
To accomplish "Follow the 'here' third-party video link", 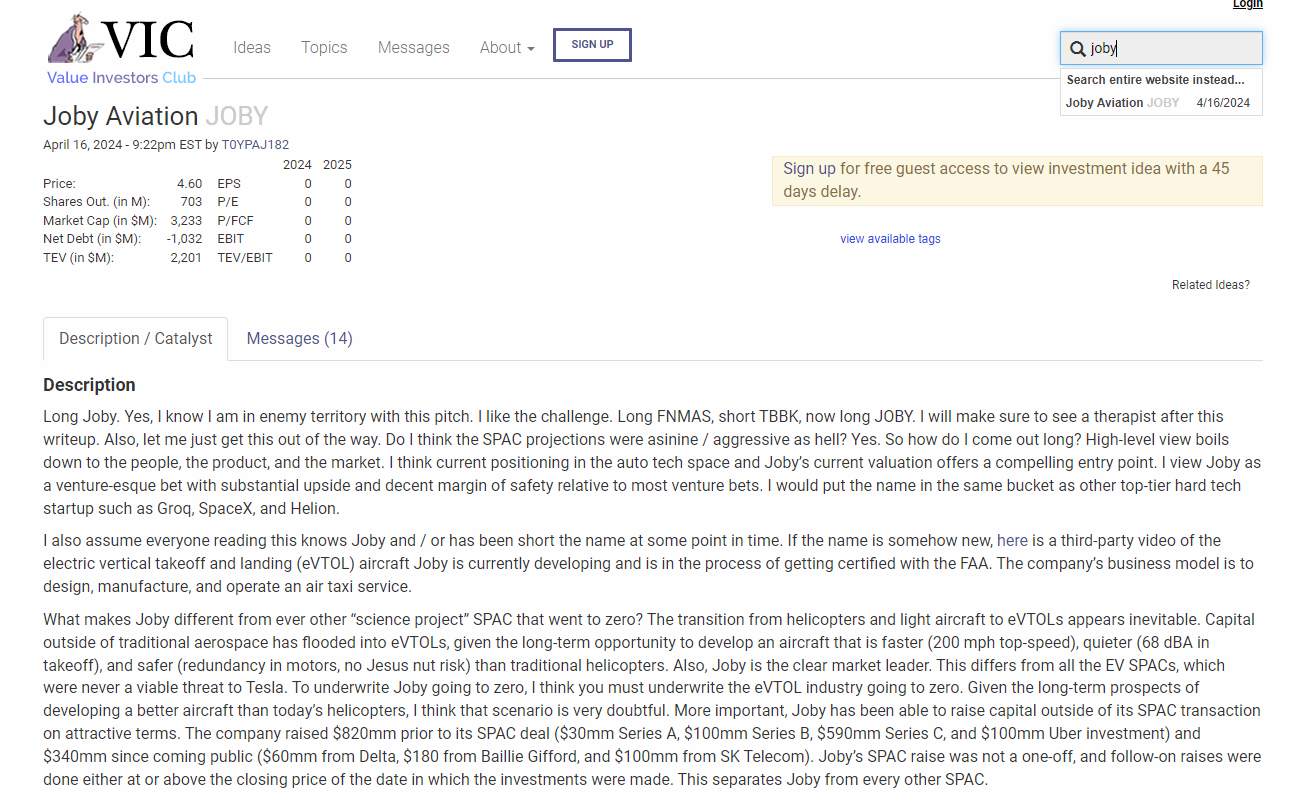I will tap(1012, 540).
